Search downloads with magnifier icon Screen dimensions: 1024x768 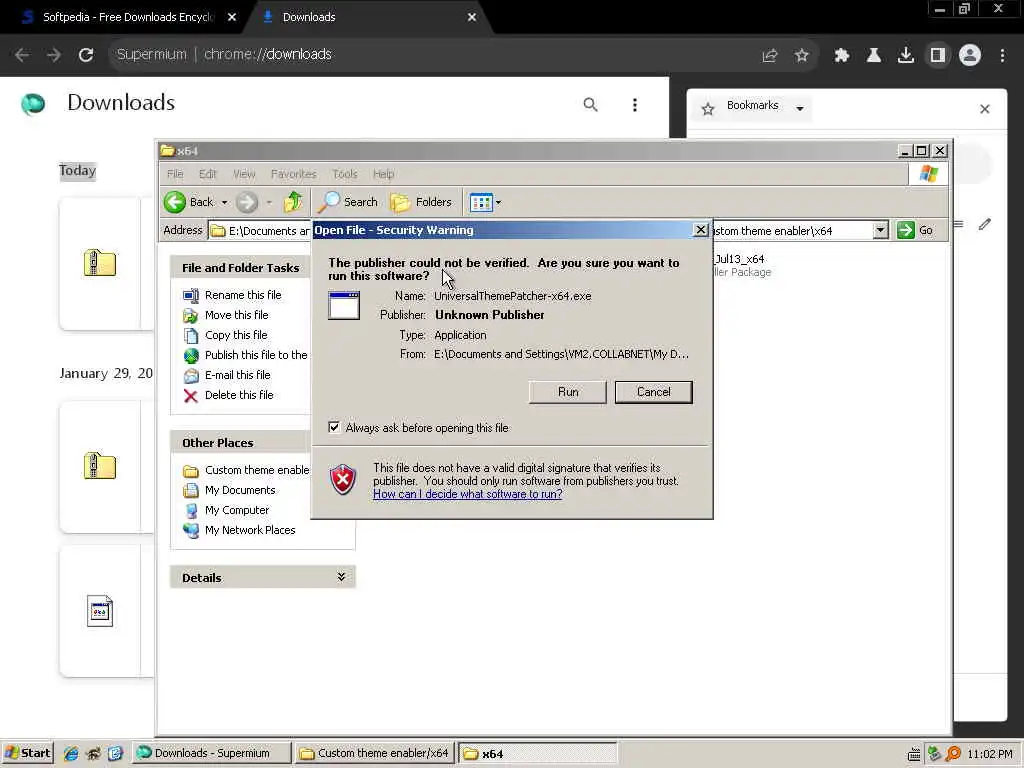click(x=590, y=104)
